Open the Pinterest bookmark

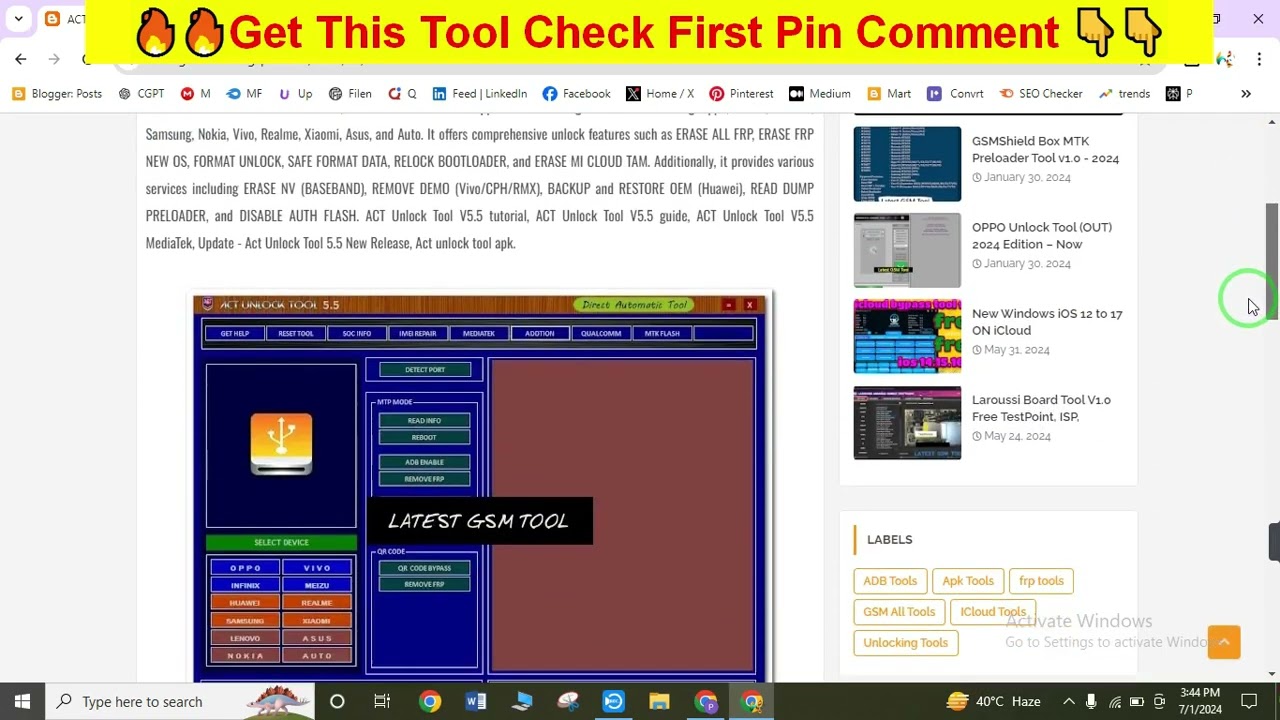click(x=741, y=94)
